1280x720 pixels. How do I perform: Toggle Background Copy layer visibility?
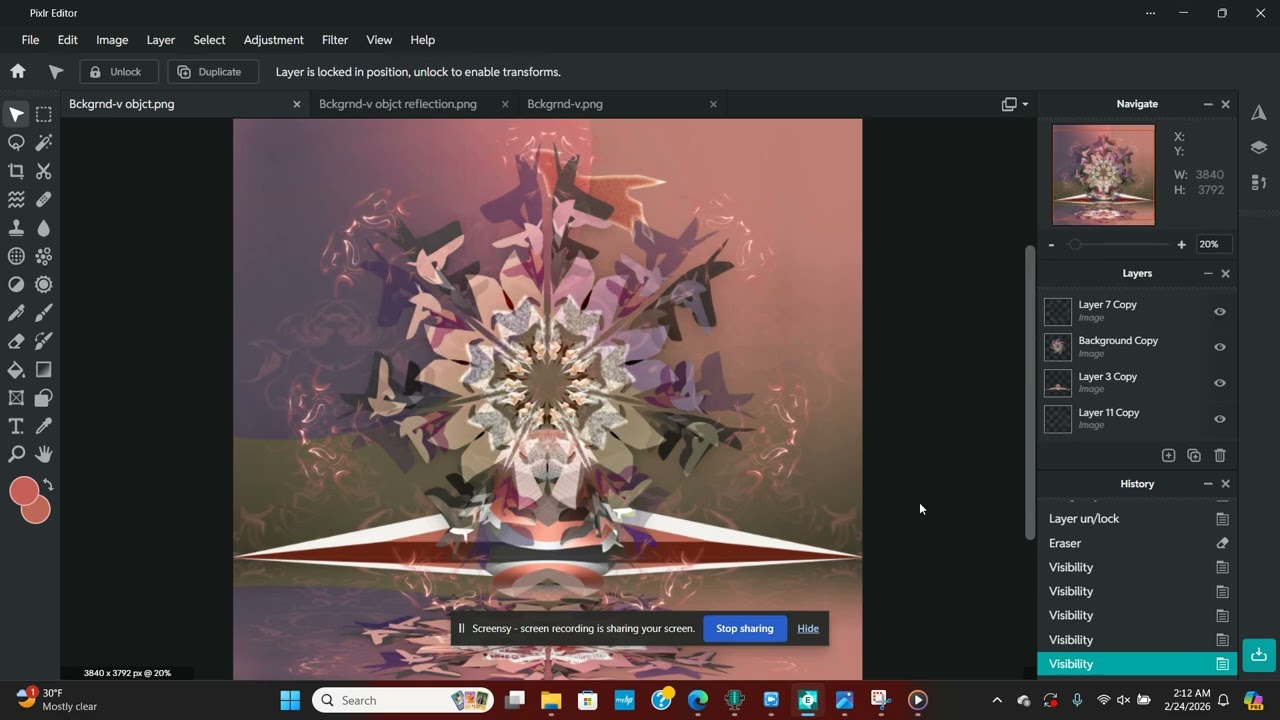1220,347
